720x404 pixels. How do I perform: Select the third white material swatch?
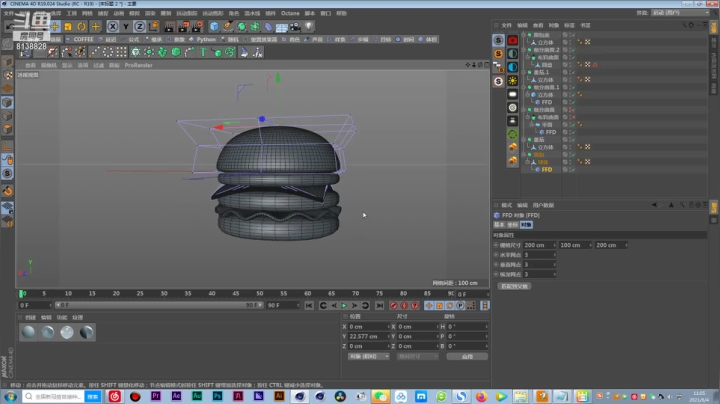[67, 332]
